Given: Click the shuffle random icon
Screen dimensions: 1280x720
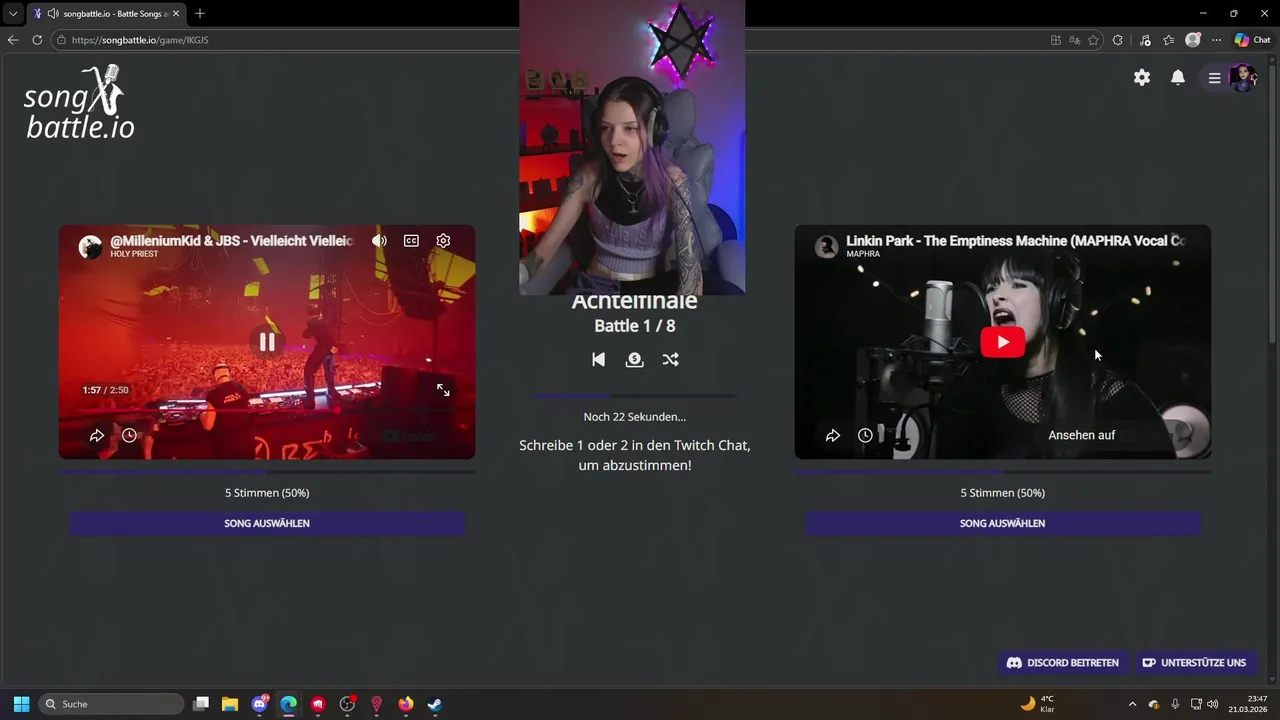Looking at the screenshot, I should [670, 359].
